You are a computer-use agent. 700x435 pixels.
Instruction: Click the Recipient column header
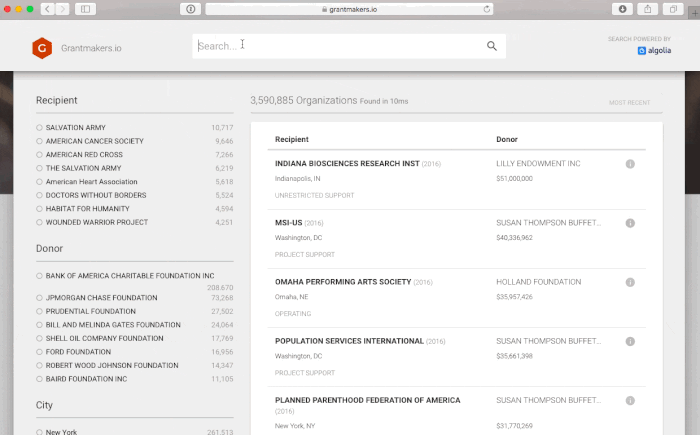click(x=292, y=139)
